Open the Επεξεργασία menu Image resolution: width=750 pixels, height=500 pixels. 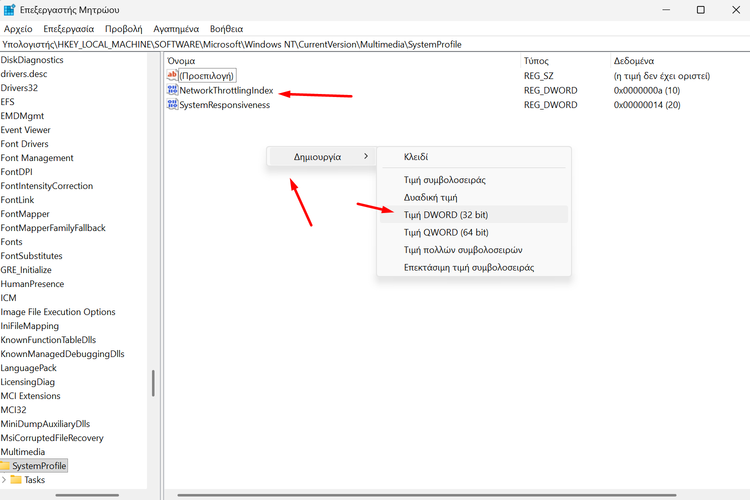point(68,30)
